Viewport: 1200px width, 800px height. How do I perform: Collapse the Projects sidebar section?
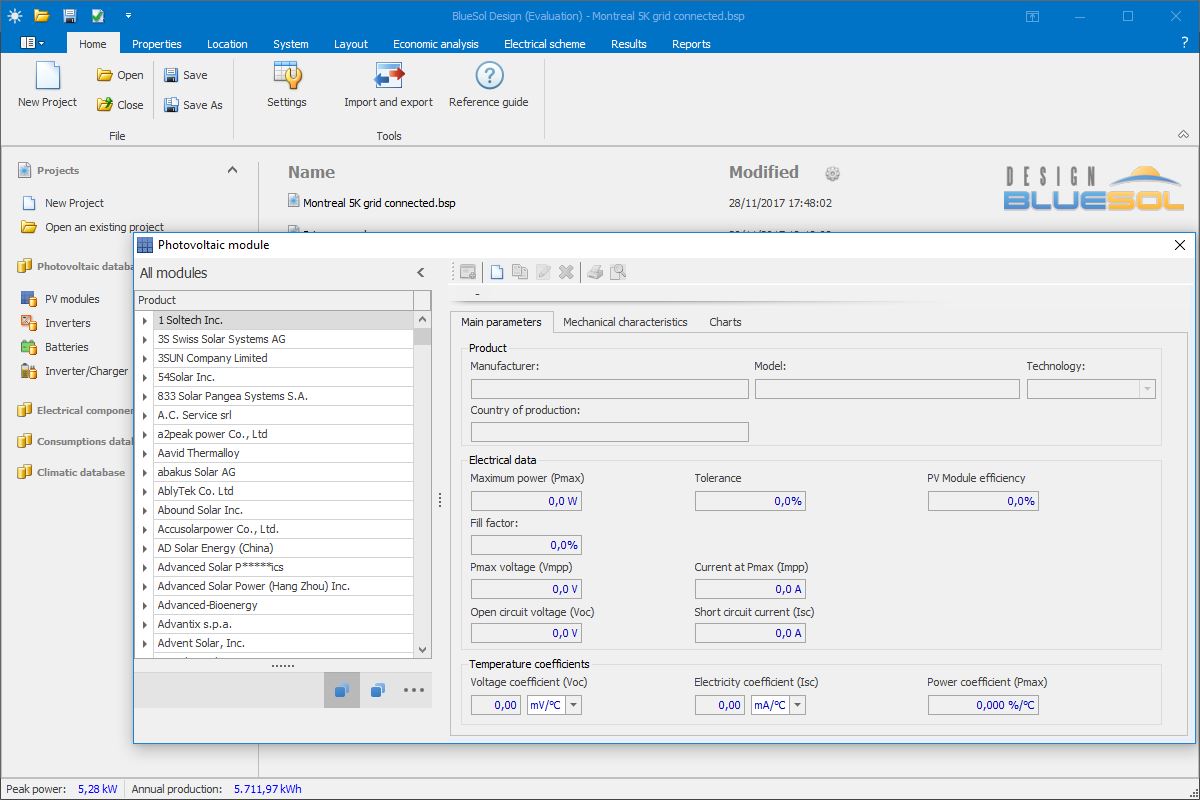click(x=233, y=170)
